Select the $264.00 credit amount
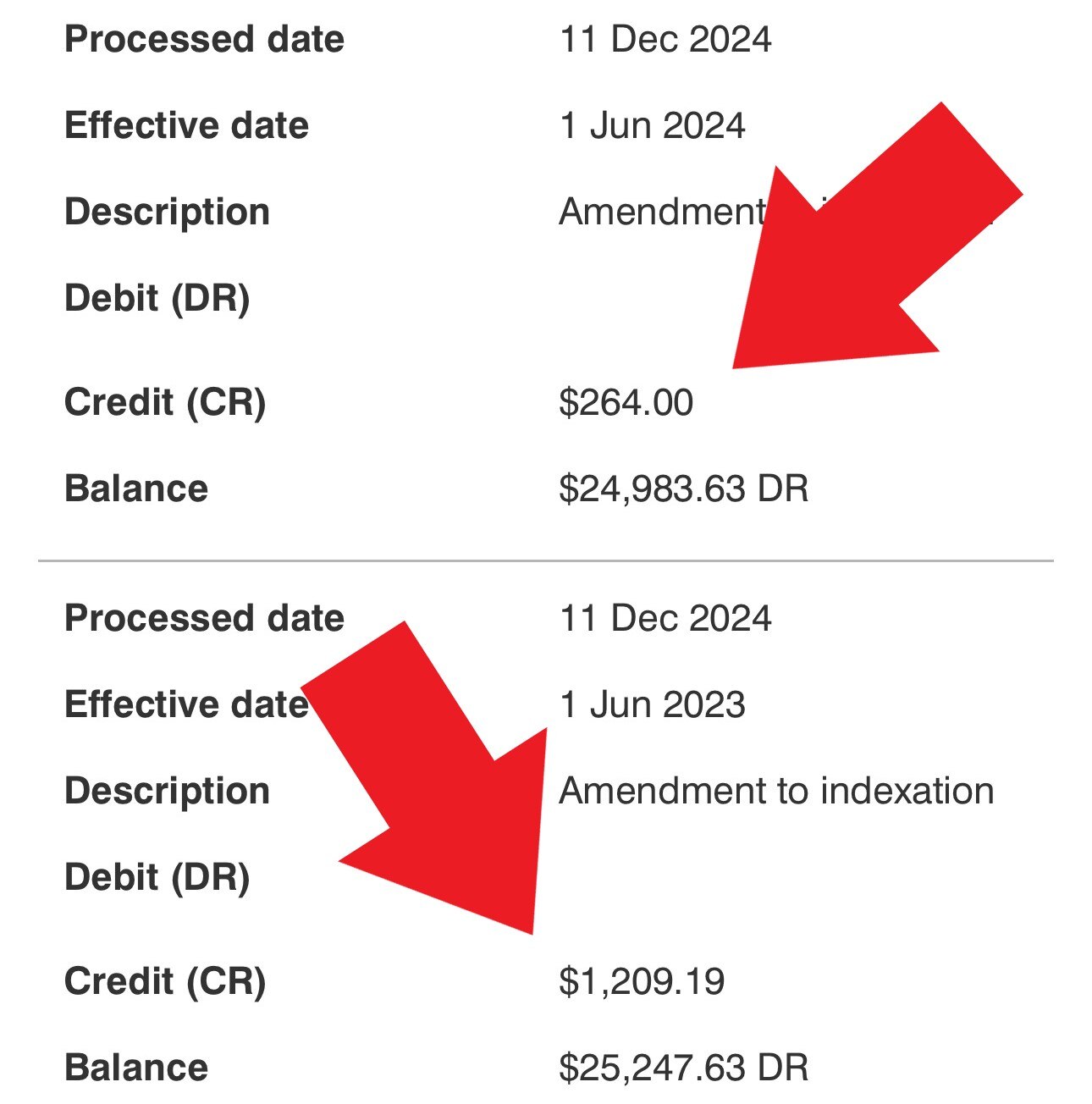This screenshot has height=1104, width=1092. click(626, 402)
